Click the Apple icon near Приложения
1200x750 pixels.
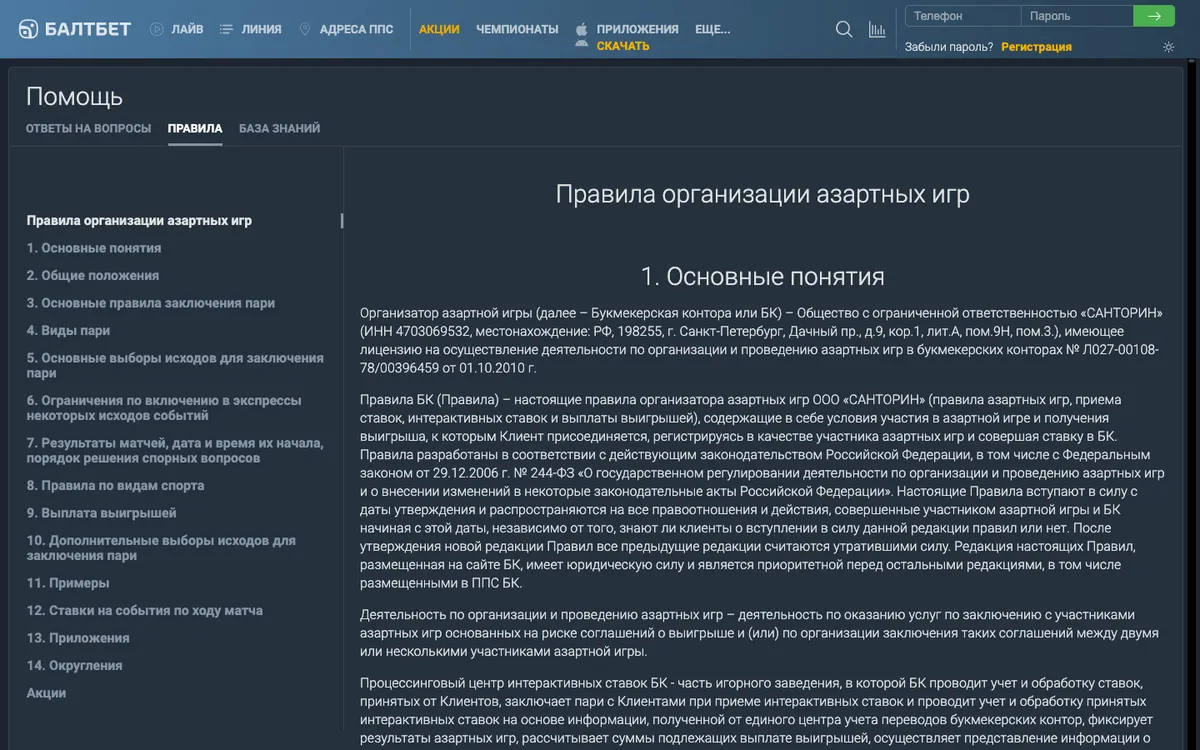(582, 29)
